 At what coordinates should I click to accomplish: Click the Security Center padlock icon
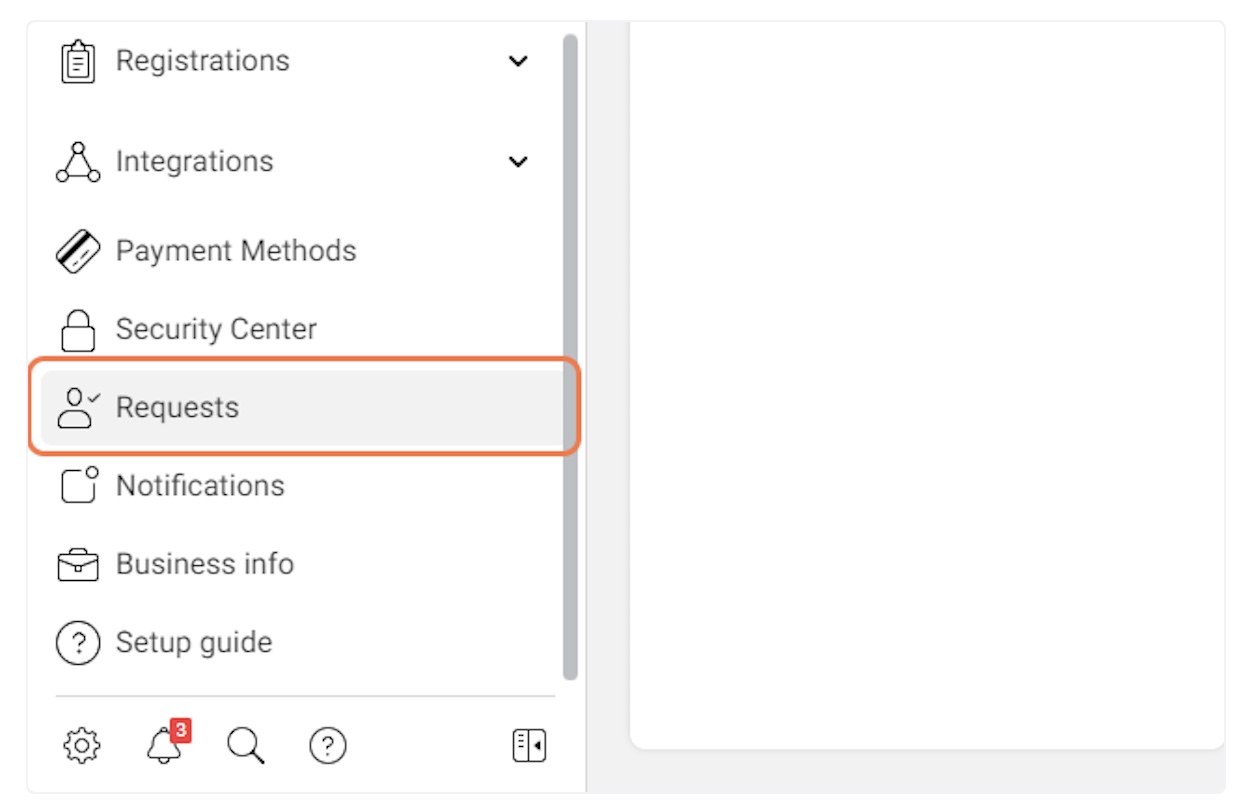pos(78,330)
